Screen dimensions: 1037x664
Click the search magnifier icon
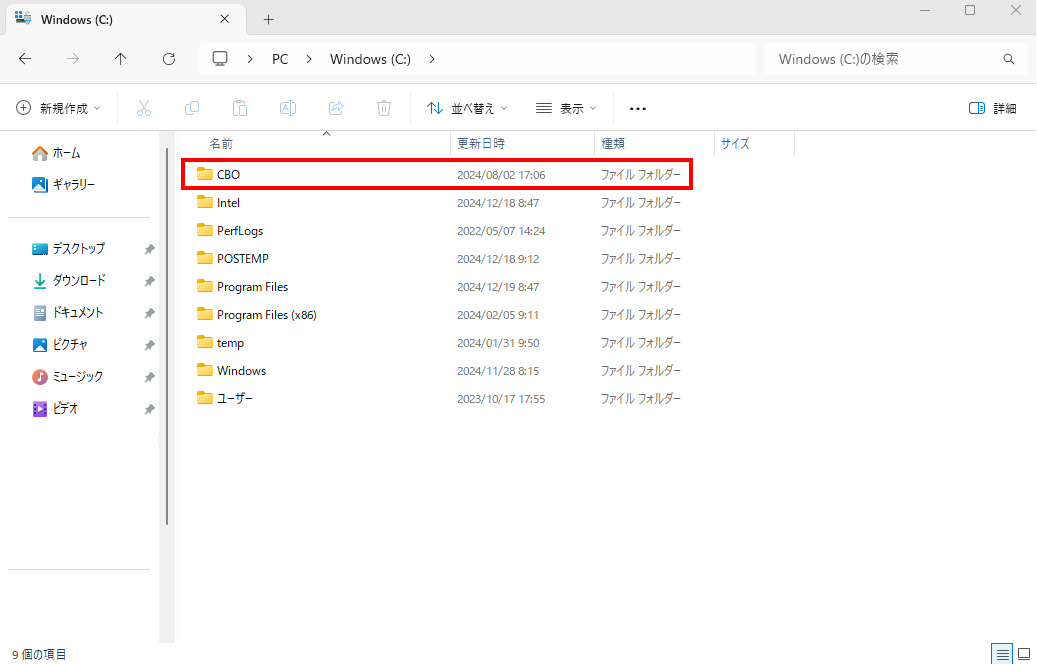(x=1009, y=59)
